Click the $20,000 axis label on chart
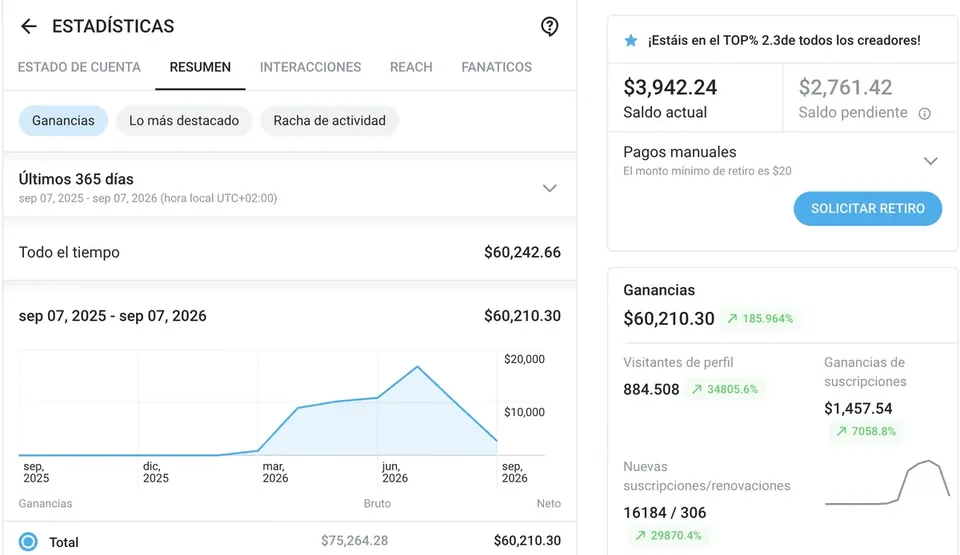Screen dimensions: 960x555 (524, 359)
